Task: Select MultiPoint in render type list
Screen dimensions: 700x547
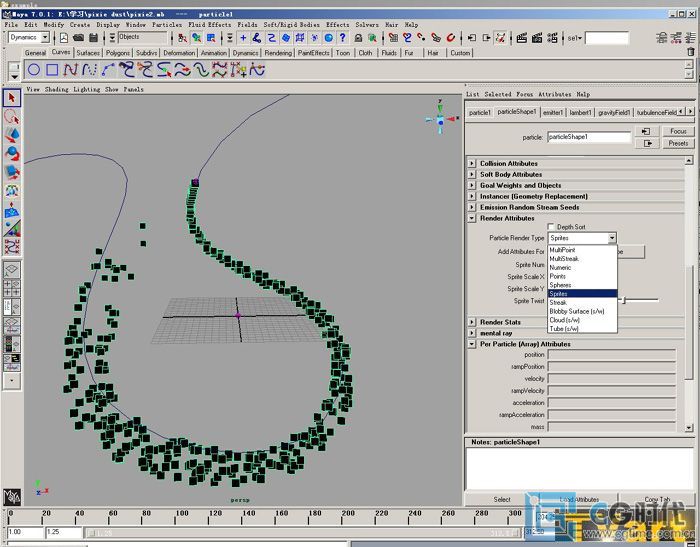Action: tap(582, 250)
